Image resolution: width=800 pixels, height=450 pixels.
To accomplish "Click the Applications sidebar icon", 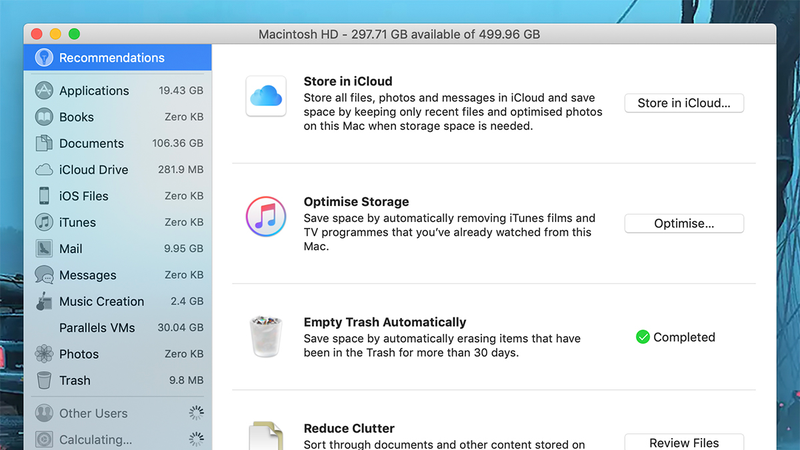I will (44, 90).
